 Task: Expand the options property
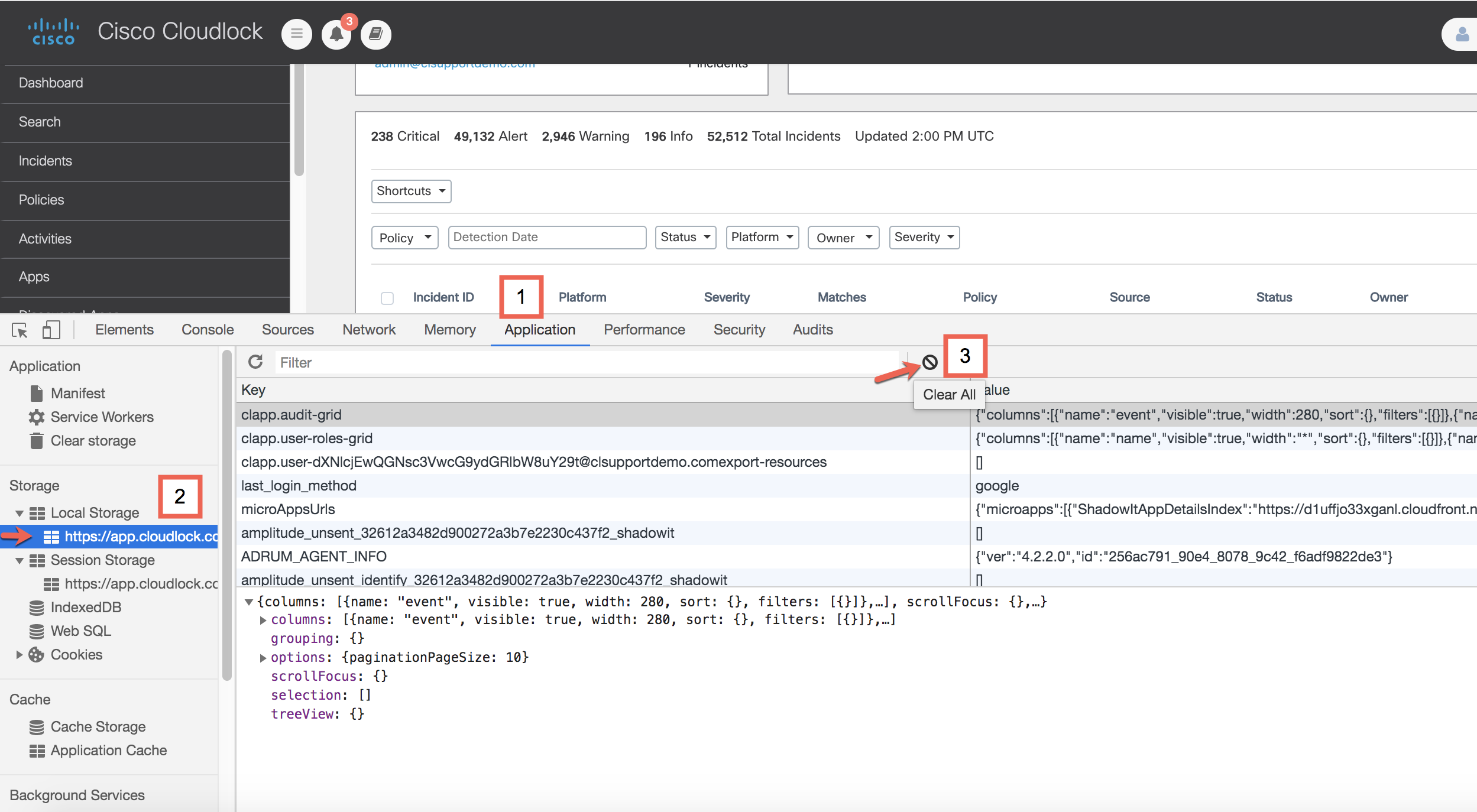point(263,658)
